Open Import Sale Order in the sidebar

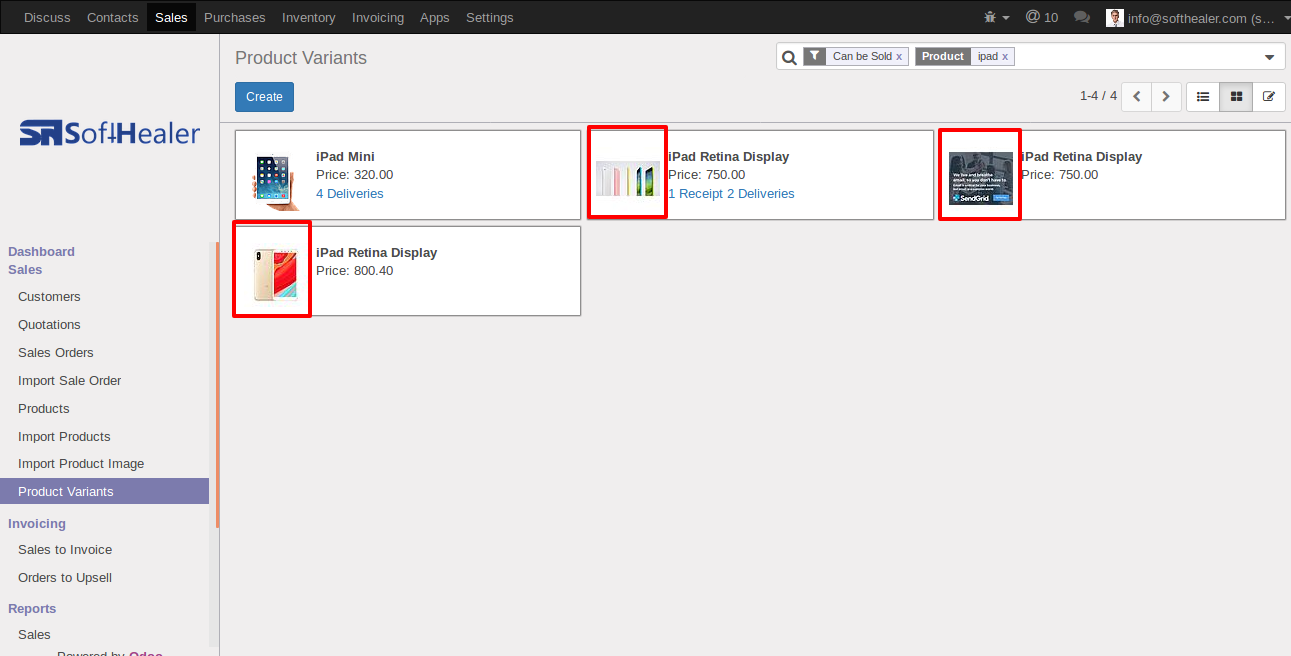[70, 381]
